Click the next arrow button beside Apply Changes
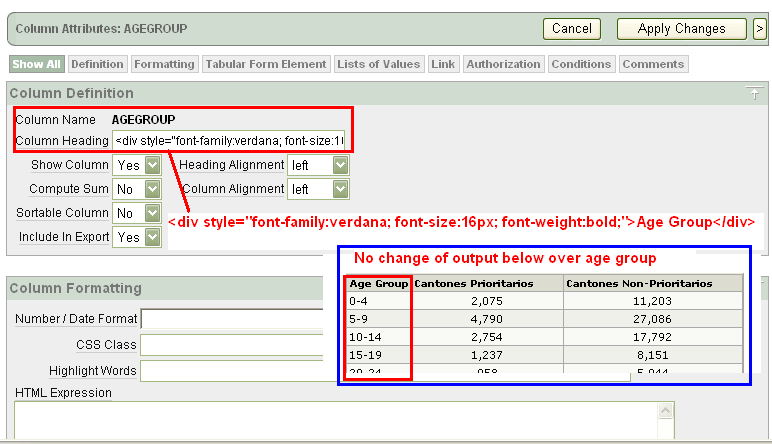 pyautogui.click(x=760, y=29)
